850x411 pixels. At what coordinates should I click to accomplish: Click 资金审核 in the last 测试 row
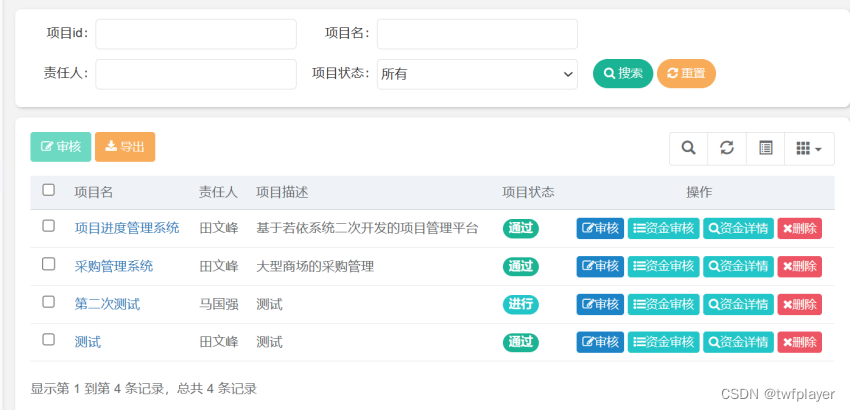click(x=664, y=342)
